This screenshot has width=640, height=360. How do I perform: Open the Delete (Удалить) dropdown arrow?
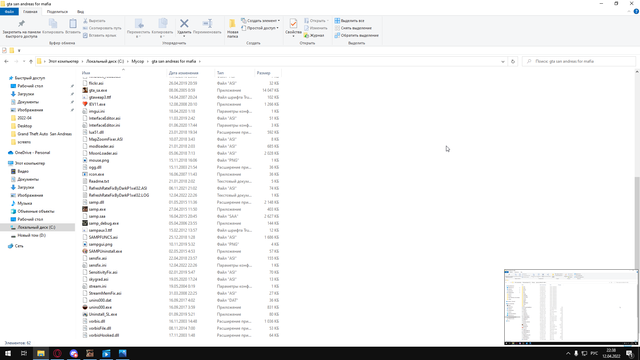coord(184,36)
